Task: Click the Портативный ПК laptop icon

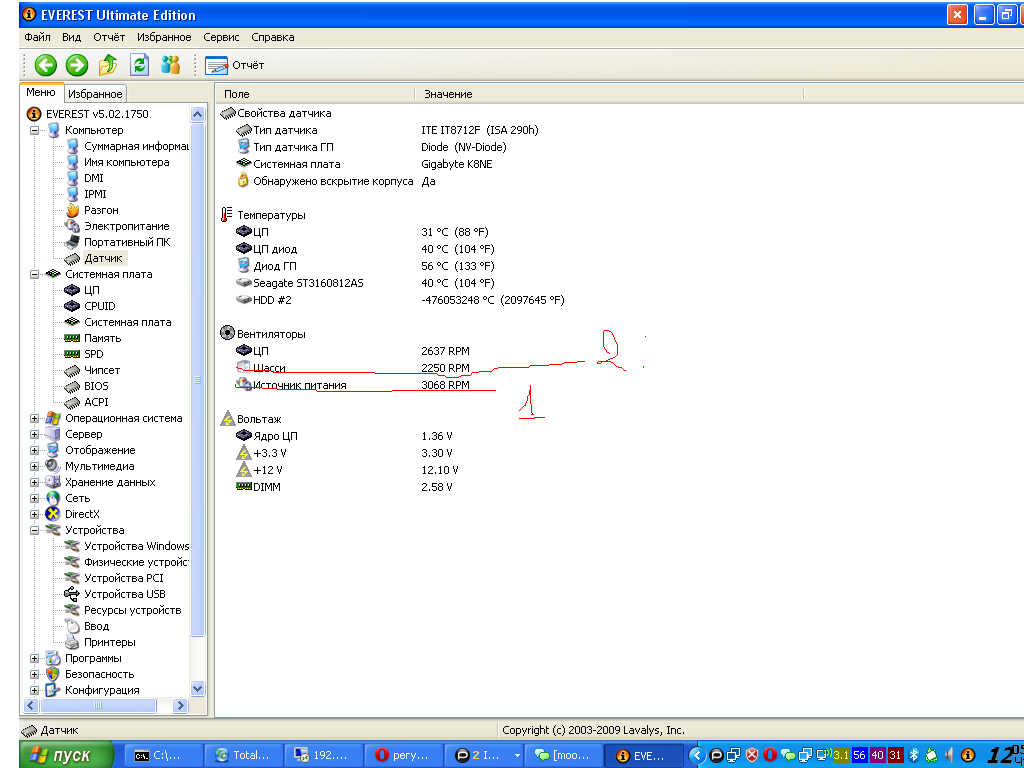Action: [72, 242]
